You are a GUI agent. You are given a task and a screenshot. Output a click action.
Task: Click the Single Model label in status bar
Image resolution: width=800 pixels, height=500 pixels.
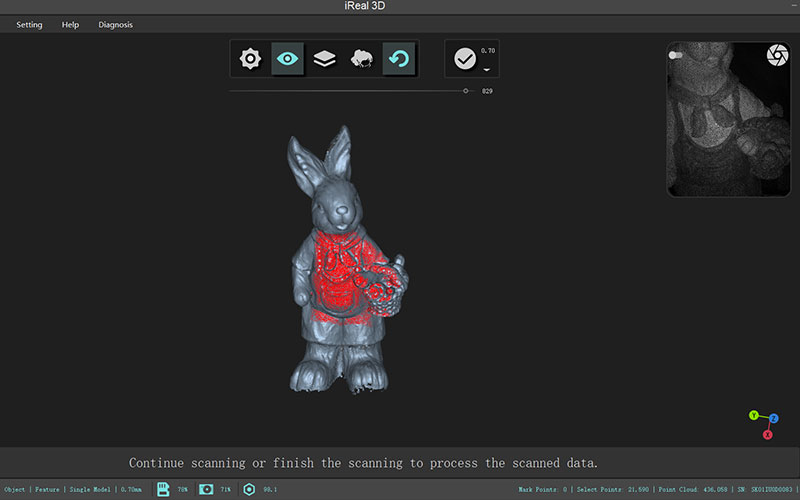[x=90, y=489]
